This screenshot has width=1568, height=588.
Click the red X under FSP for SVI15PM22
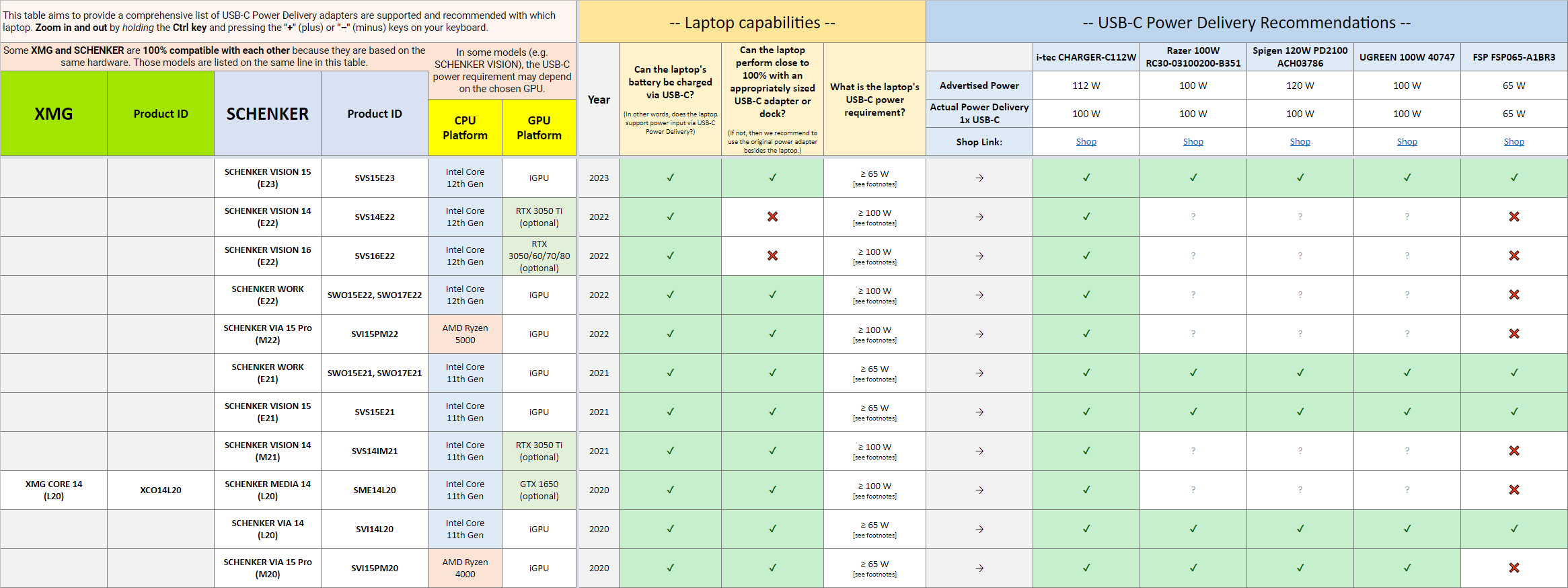[1514, 334]
